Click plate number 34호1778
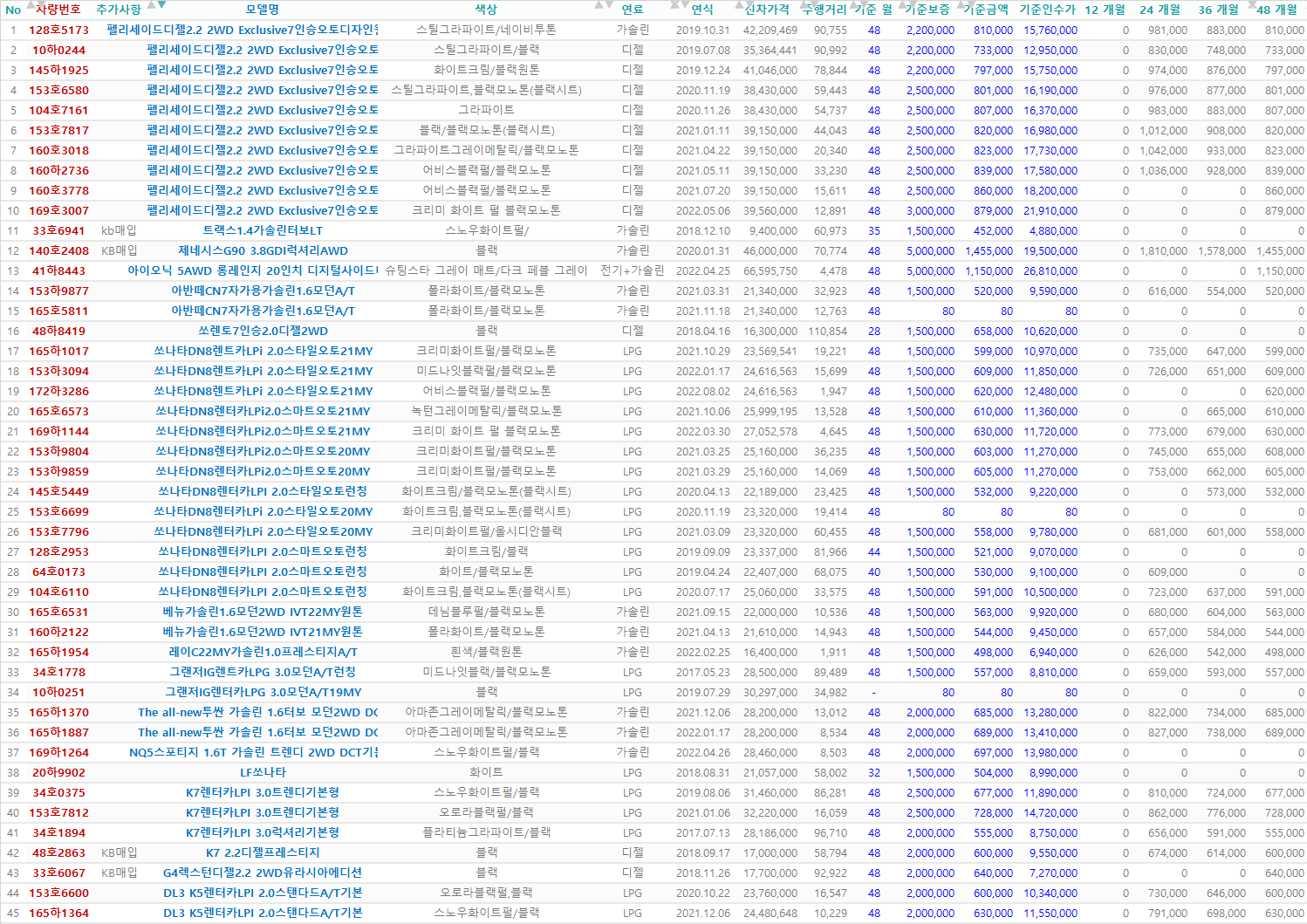The height and width of the screenshot is (924, 1307). (x=58, y=672)
